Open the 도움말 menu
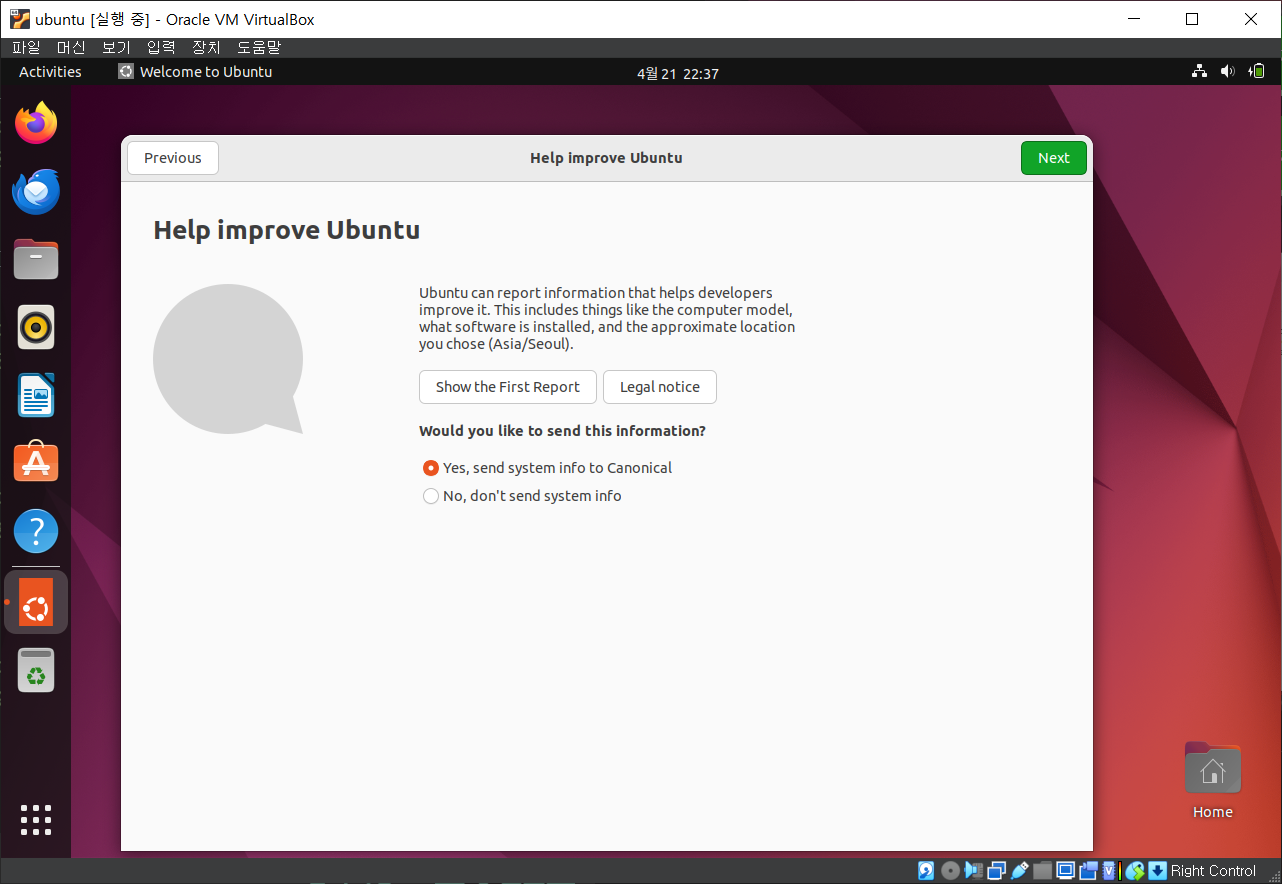The image size is (1282, 884). pyautogui.click(x=259, y=47)
